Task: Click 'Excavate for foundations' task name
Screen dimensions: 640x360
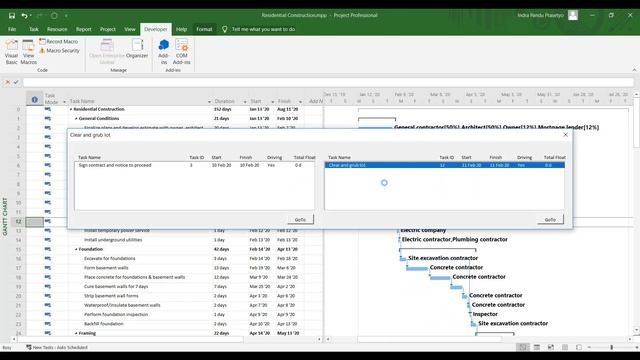Action: point(109,259)
